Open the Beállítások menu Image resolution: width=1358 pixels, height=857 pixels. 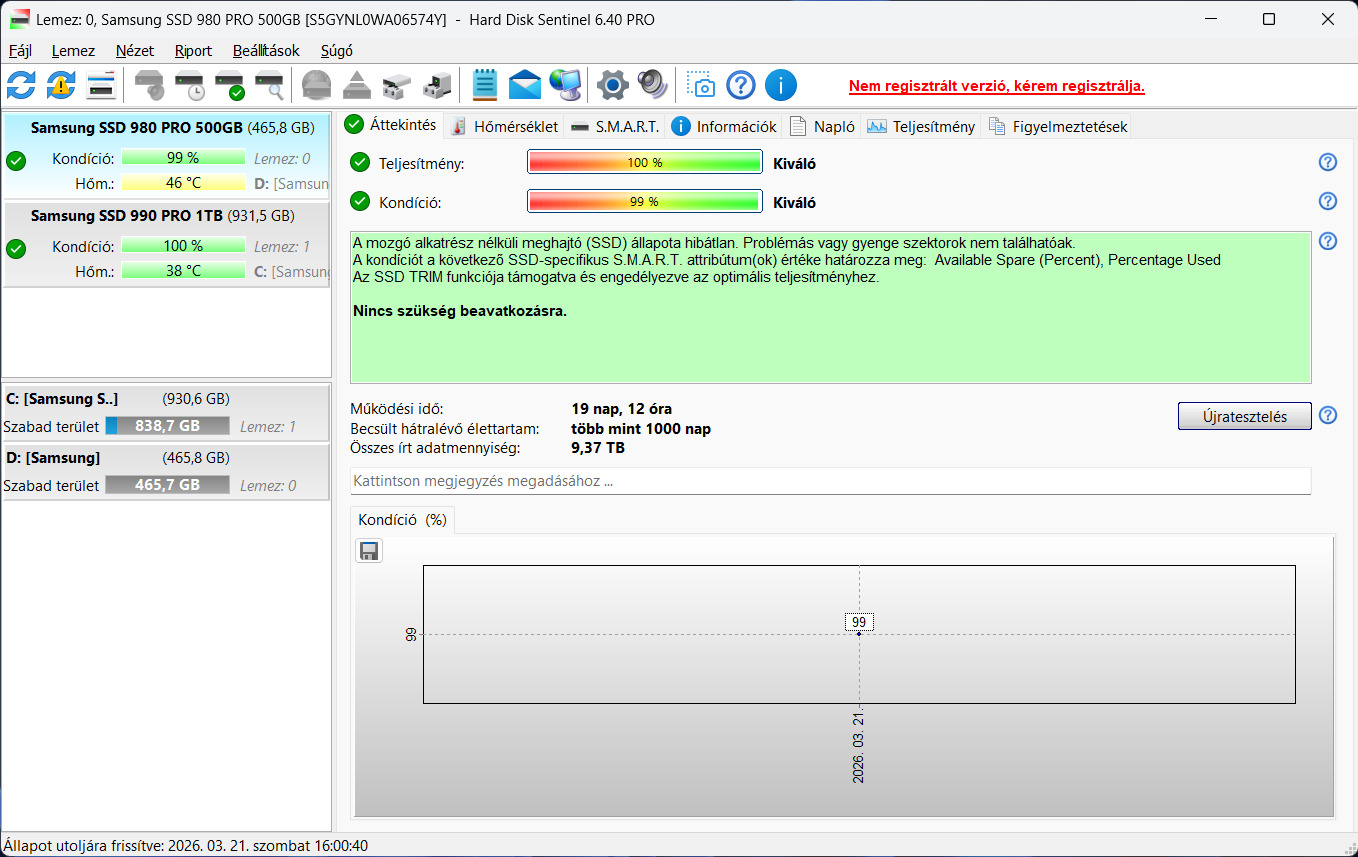pyautogui.click(x=266, y=51)
